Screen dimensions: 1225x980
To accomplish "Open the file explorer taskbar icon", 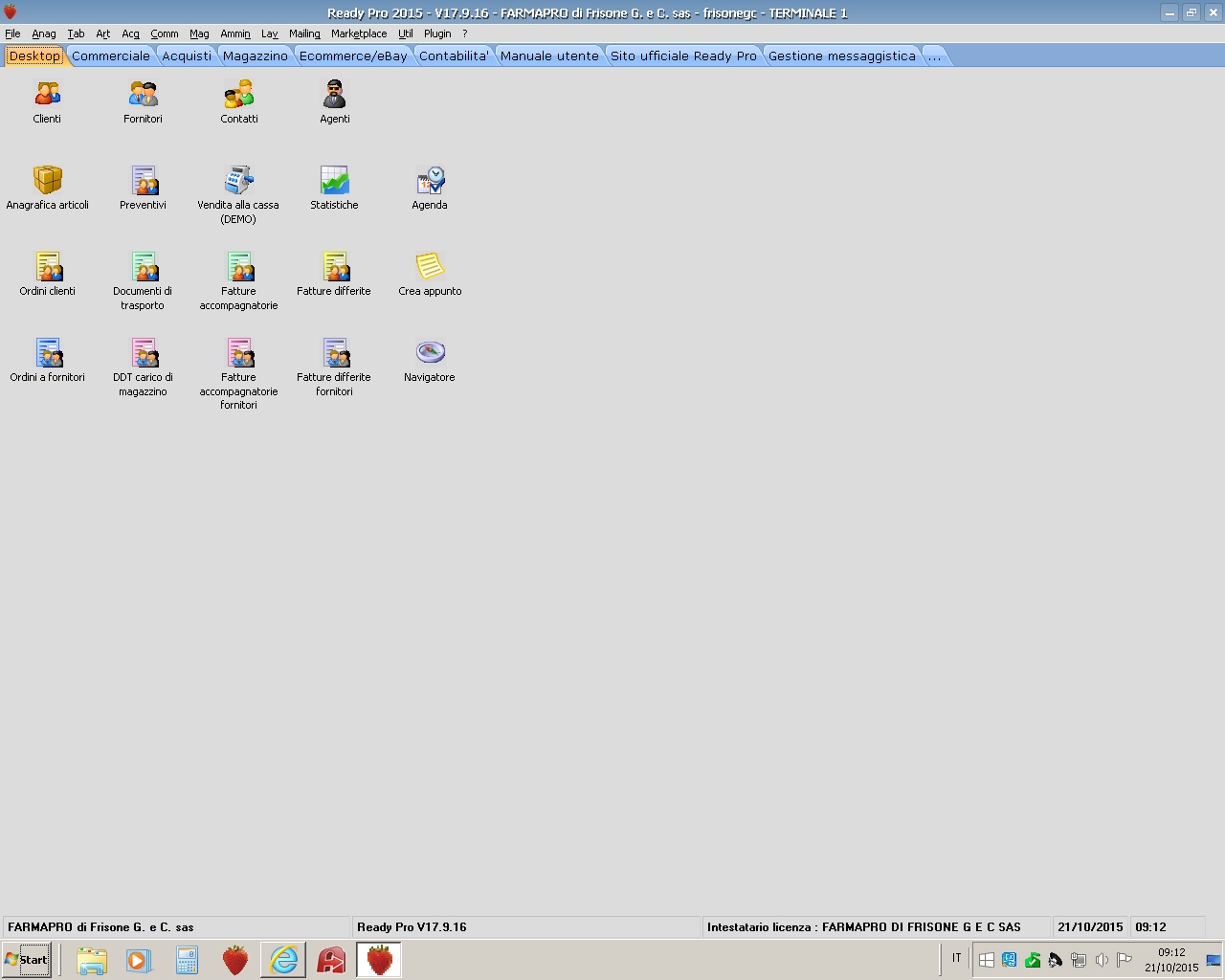I will coord(92,960).
